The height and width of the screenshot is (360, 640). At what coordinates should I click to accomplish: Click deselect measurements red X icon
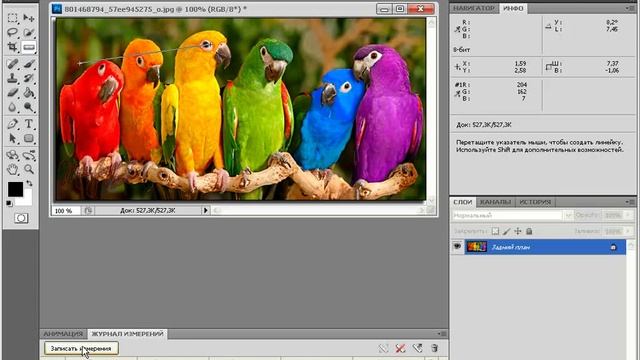tap(400, 348)
